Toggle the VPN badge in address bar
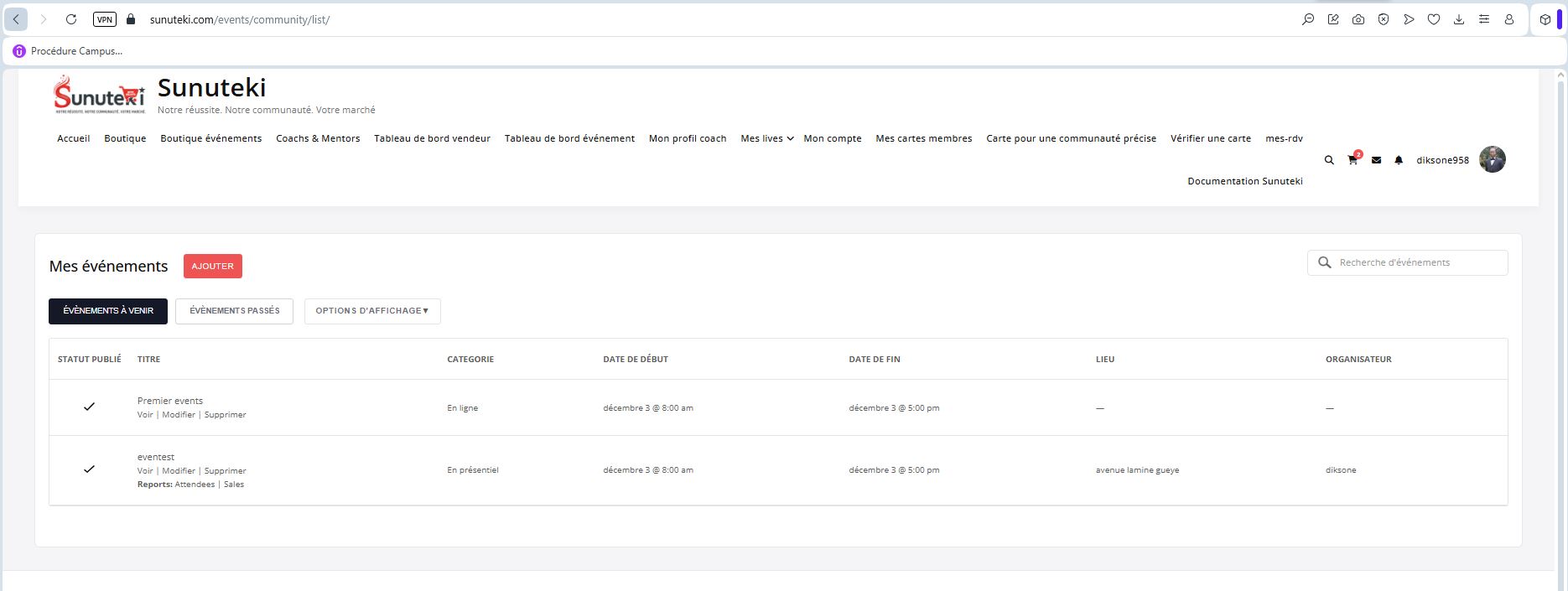The width and height of the screenshot is (1568, 591). coord(105,19)
